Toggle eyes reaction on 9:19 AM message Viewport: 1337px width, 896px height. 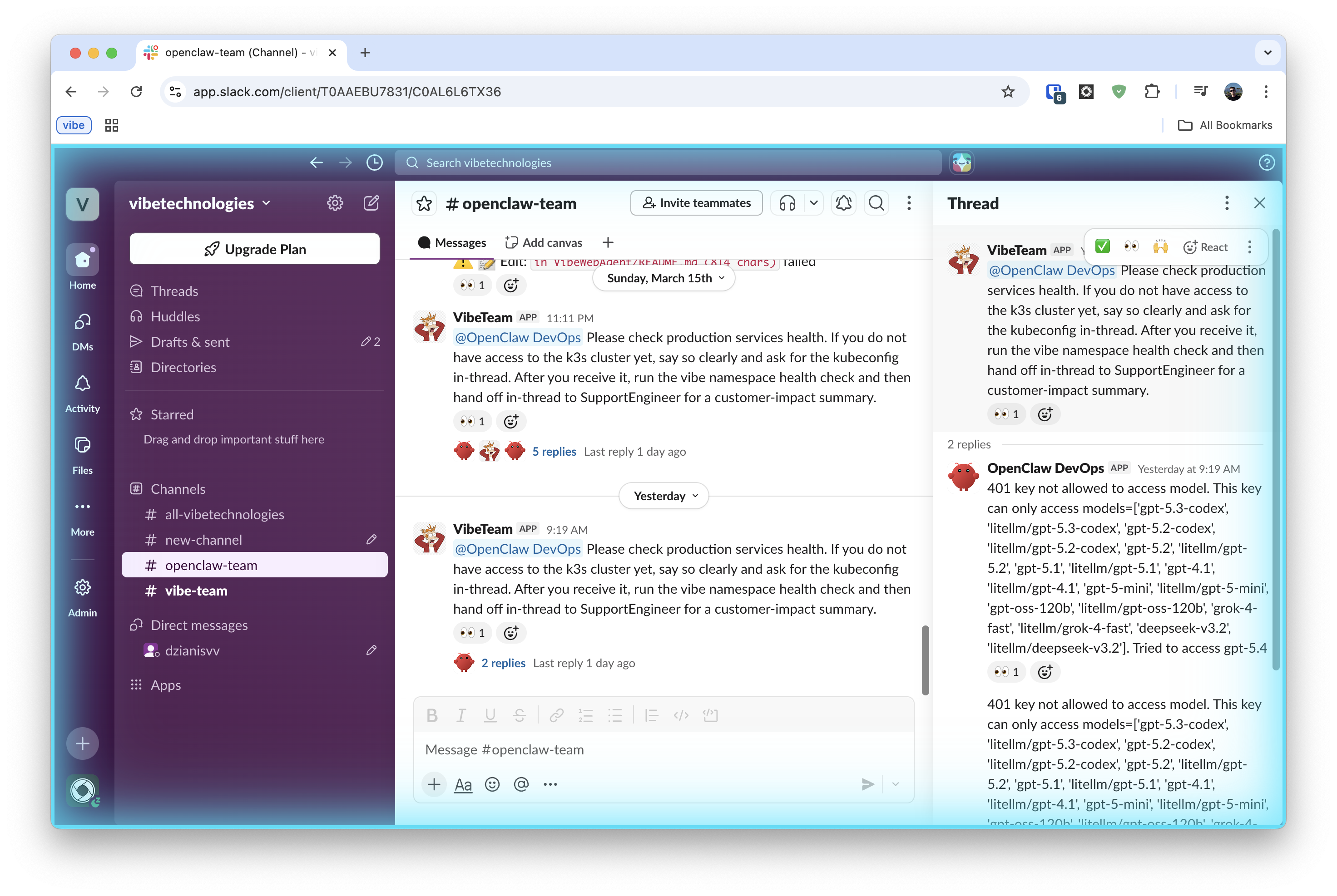click(472, 633)
